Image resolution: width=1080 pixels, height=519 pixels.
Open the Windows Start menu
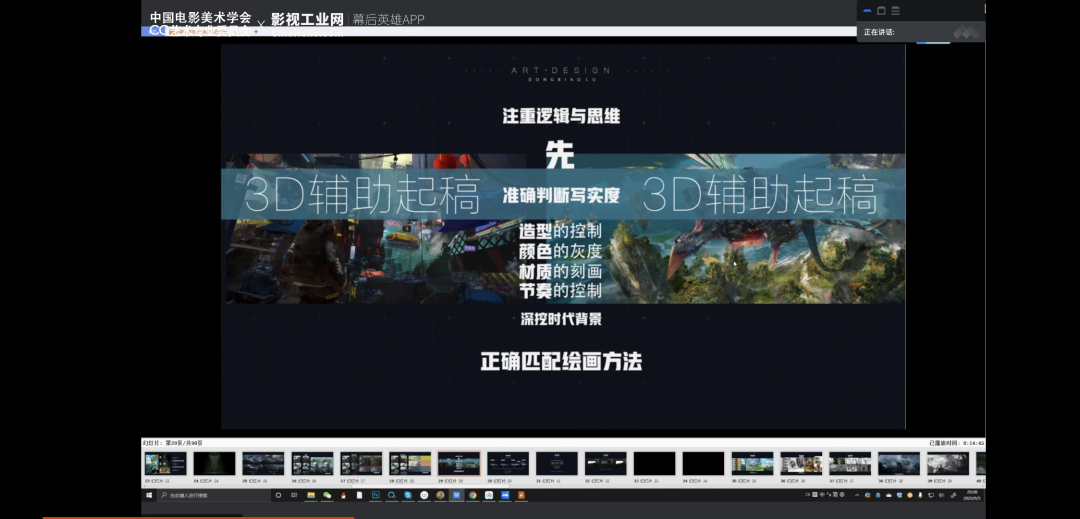pyautogui.click(x=149, y=495)
